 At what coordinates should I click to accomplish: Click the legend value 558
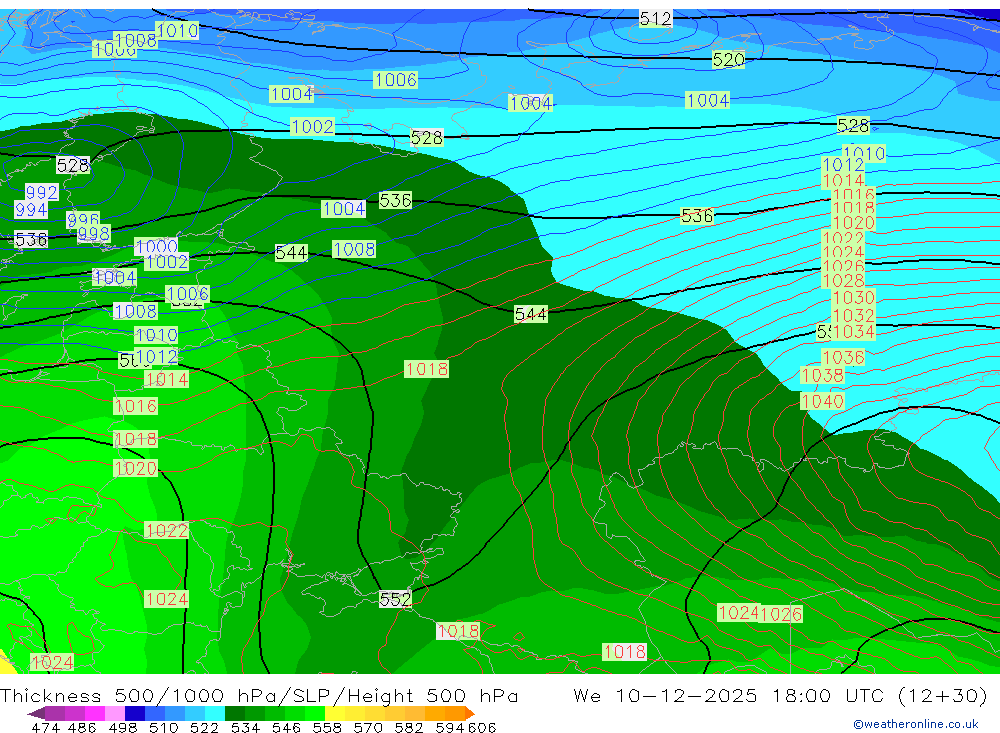tap(327, 727)
